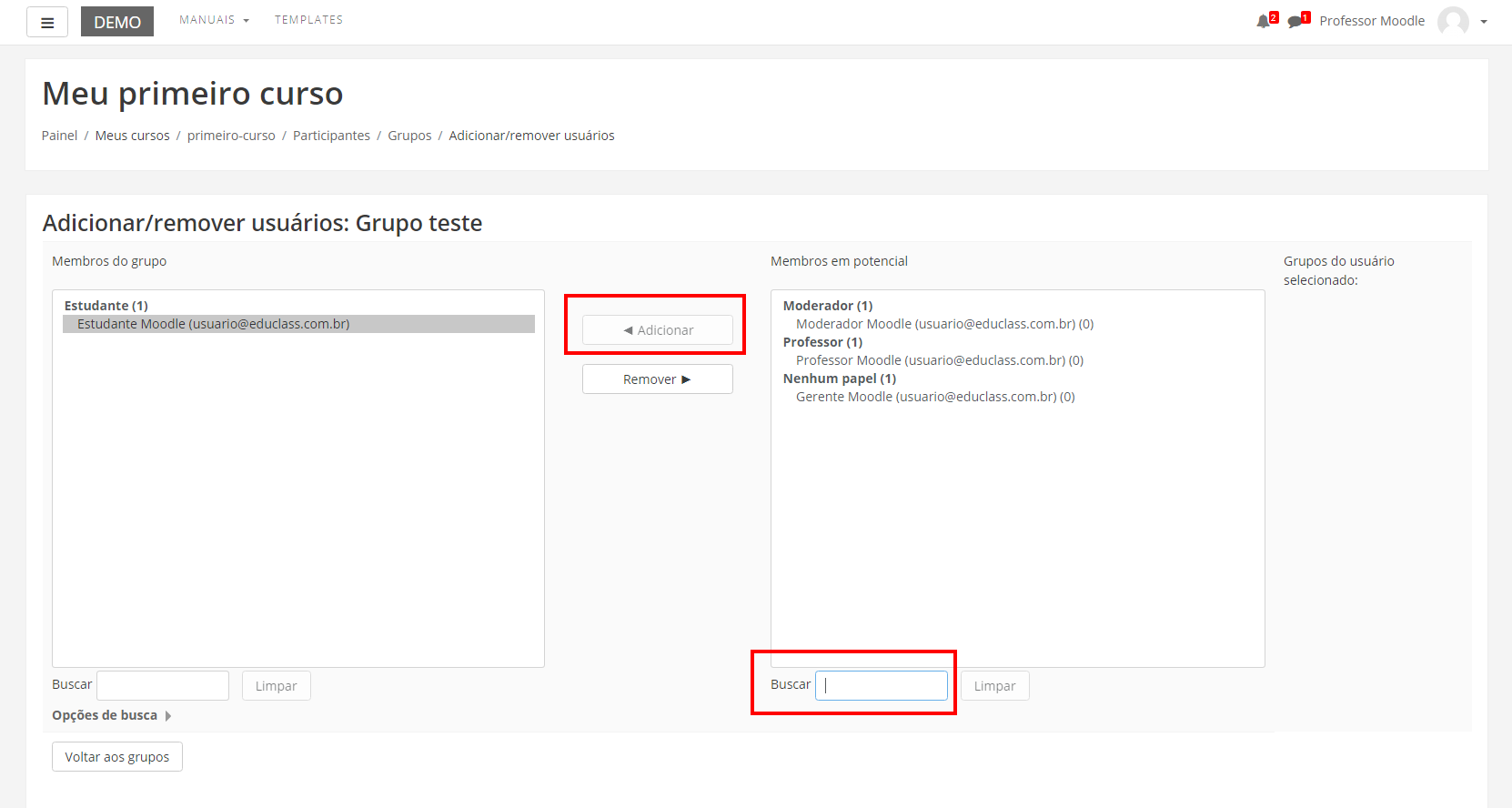Open primeiro-curso breadcrumb link
The height and width of the screenshot is (808, 1512).
click(231, 136)
